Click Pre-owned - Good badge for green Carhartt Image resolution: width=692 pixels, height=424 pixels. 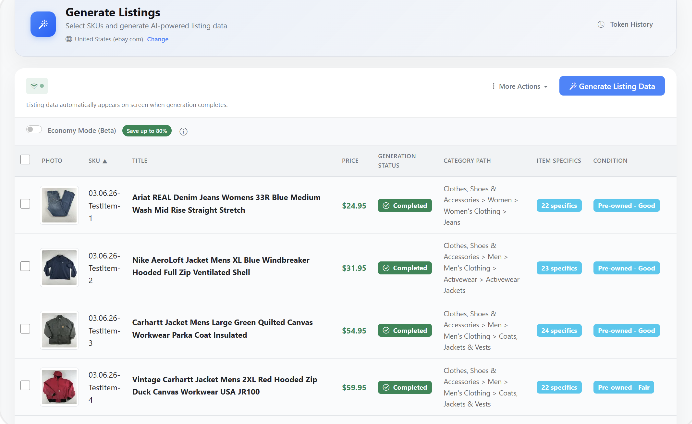pyautogui.click(x=626, y=330)
